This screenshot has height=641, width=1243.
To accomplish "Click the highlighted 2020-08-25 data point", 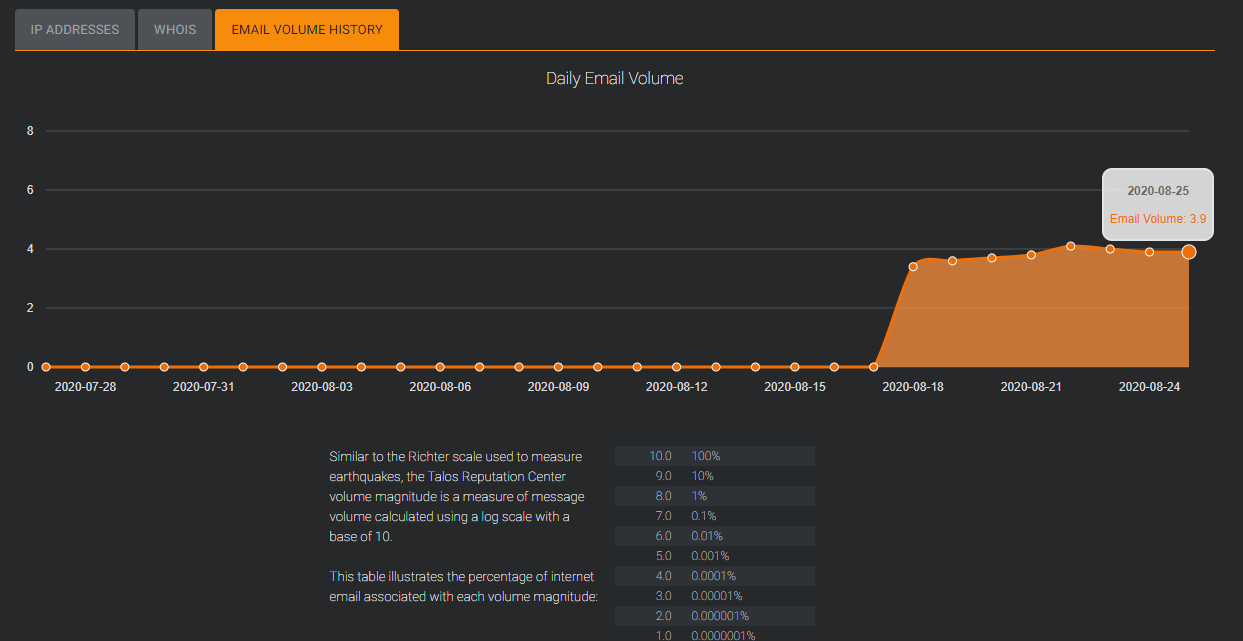I will [1189, 252].
